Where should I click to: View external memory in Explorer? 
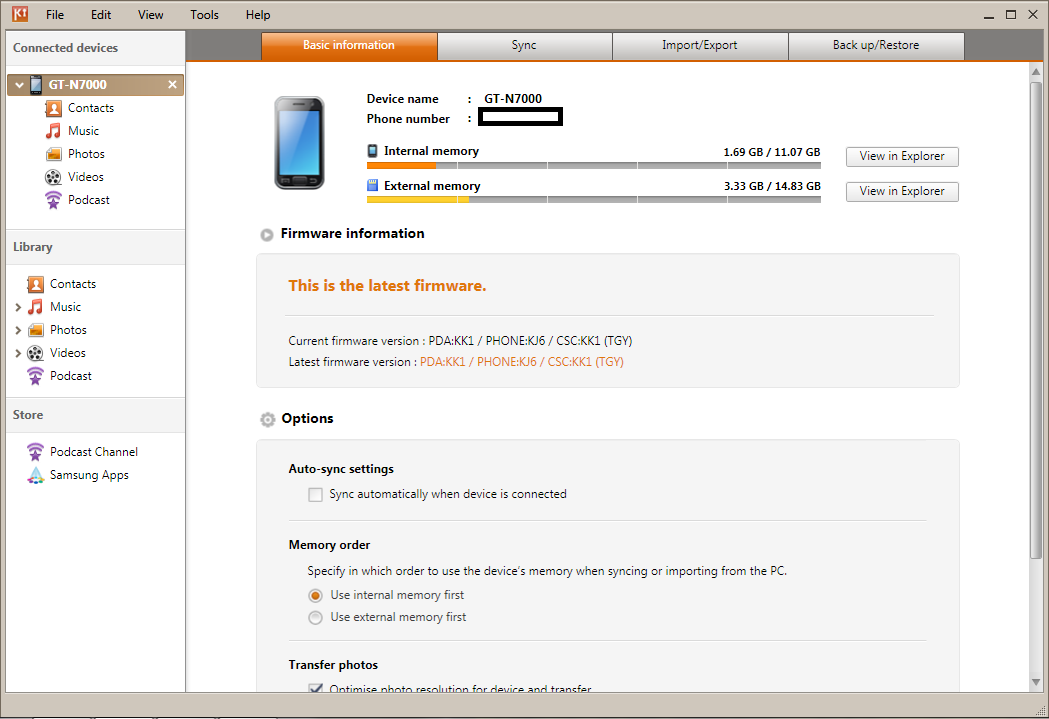[x=902, y=191]
